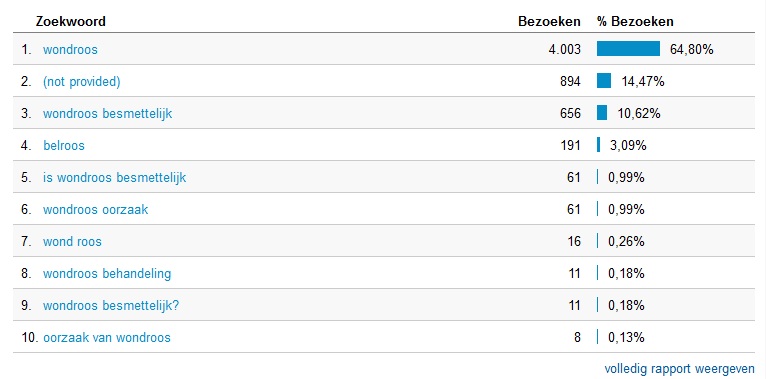Click the '% Bezoeken' column header
This screenshot has height=379, width=766.
(x=635, y=21)
